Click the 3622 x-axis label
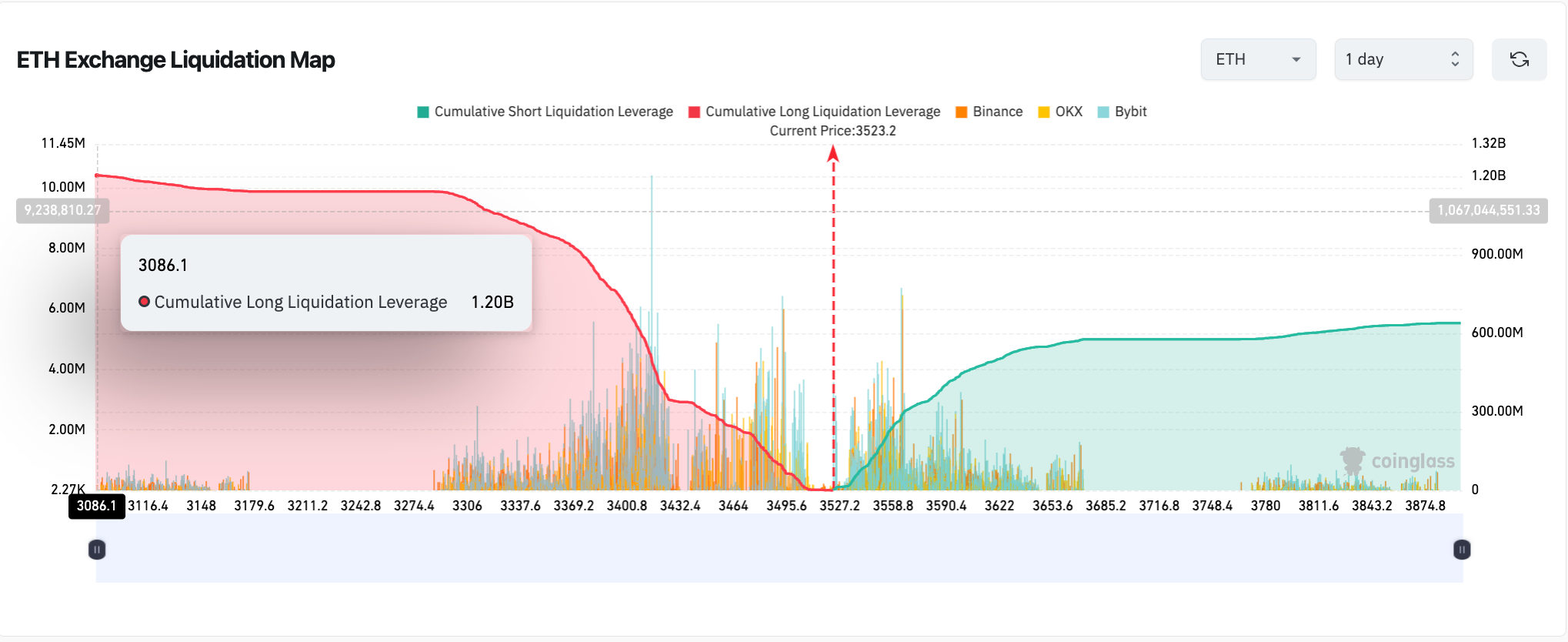1568x642 pixels. coord(999,506)
